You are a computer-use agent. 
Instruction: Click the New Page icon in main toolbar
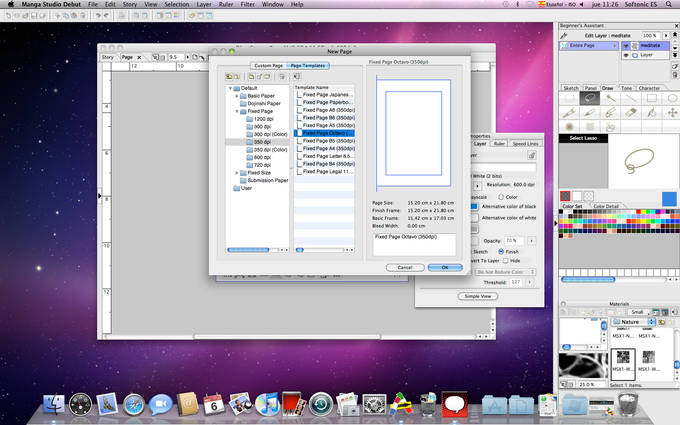[x=8, y=16]
